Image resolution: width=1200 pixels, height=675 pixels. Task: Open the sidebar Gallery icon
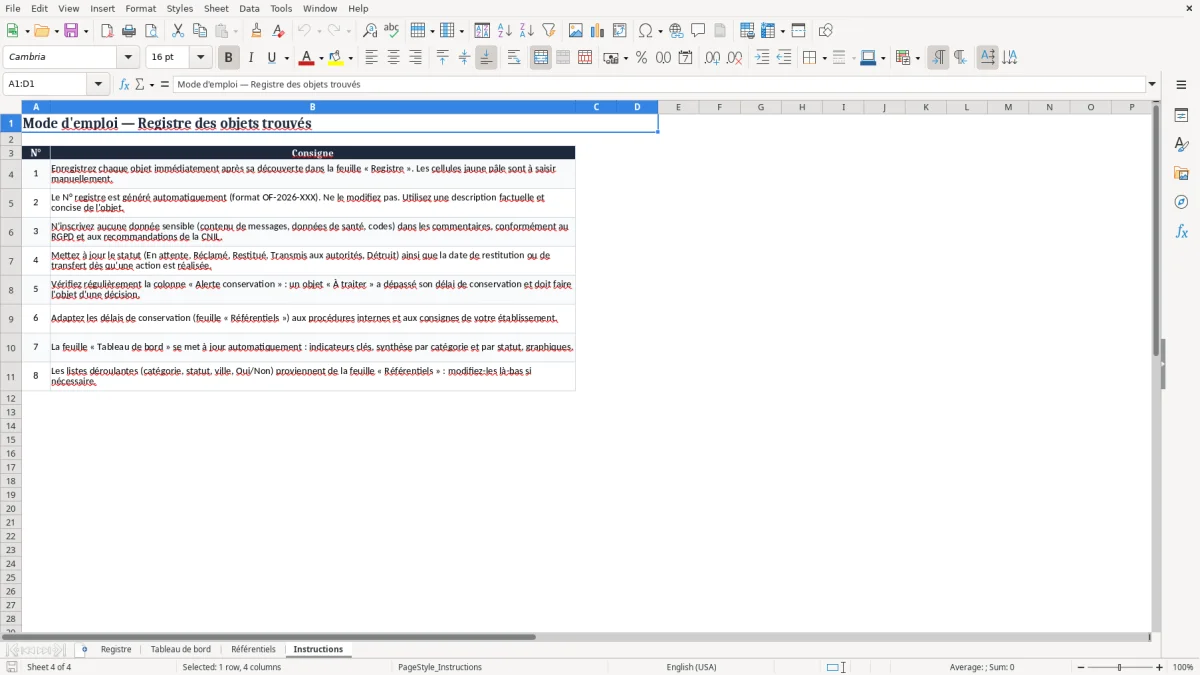1181,173
